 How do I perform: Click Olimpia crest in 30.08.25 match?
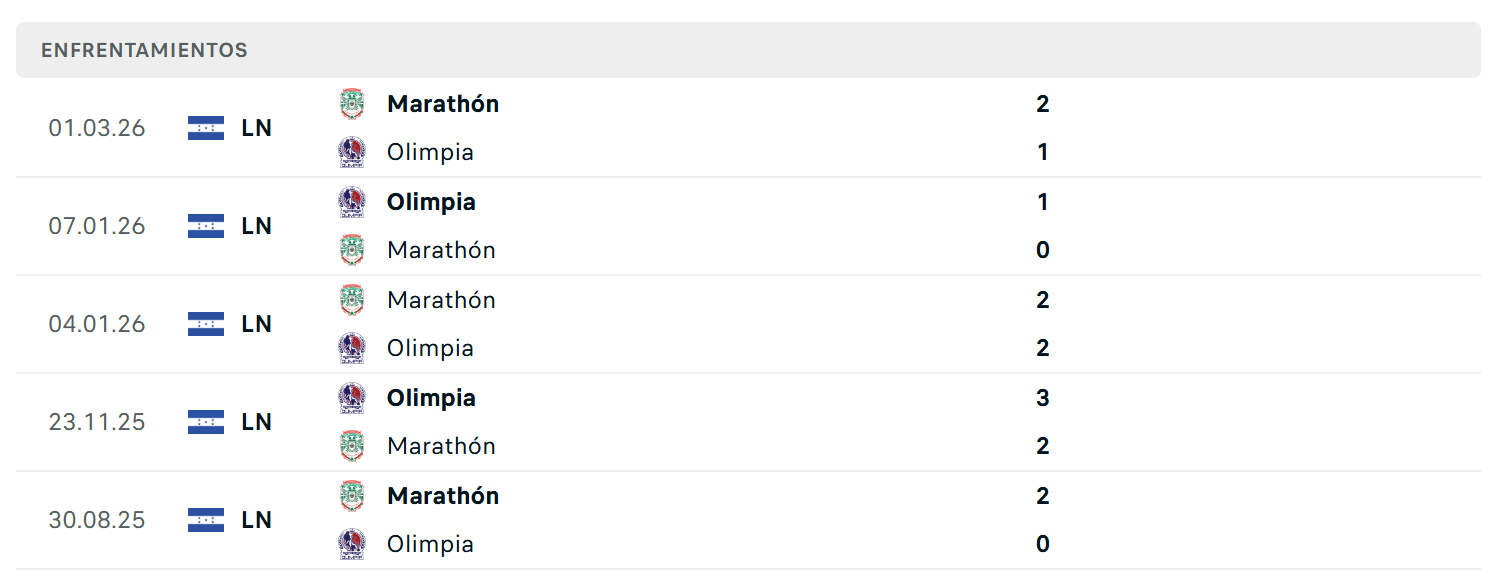click(352, 544)
